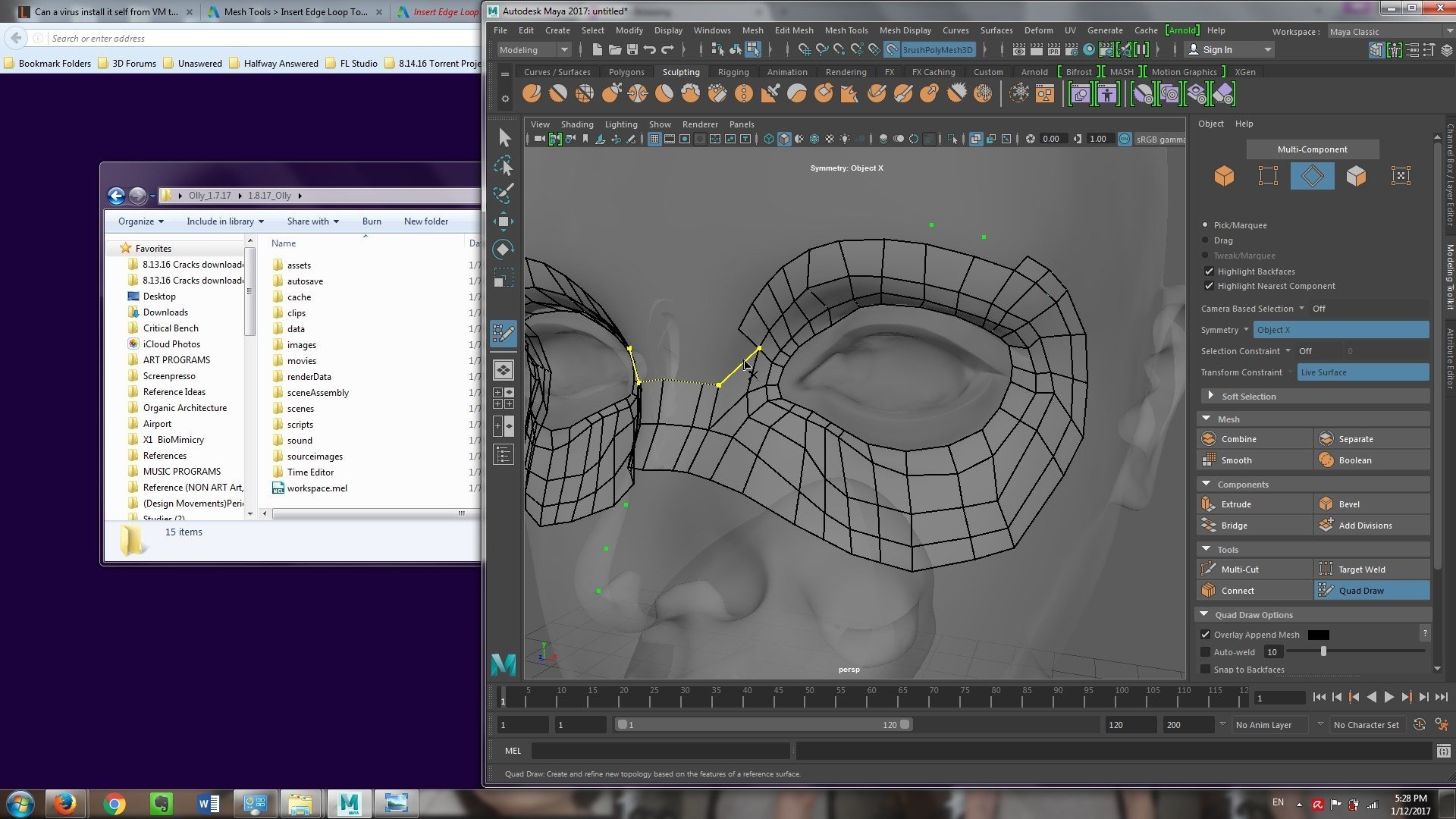The width and height of the screenshot is (1456, 819).
Task: Click Burn in Explorer window toolbar
Action: 372,221
